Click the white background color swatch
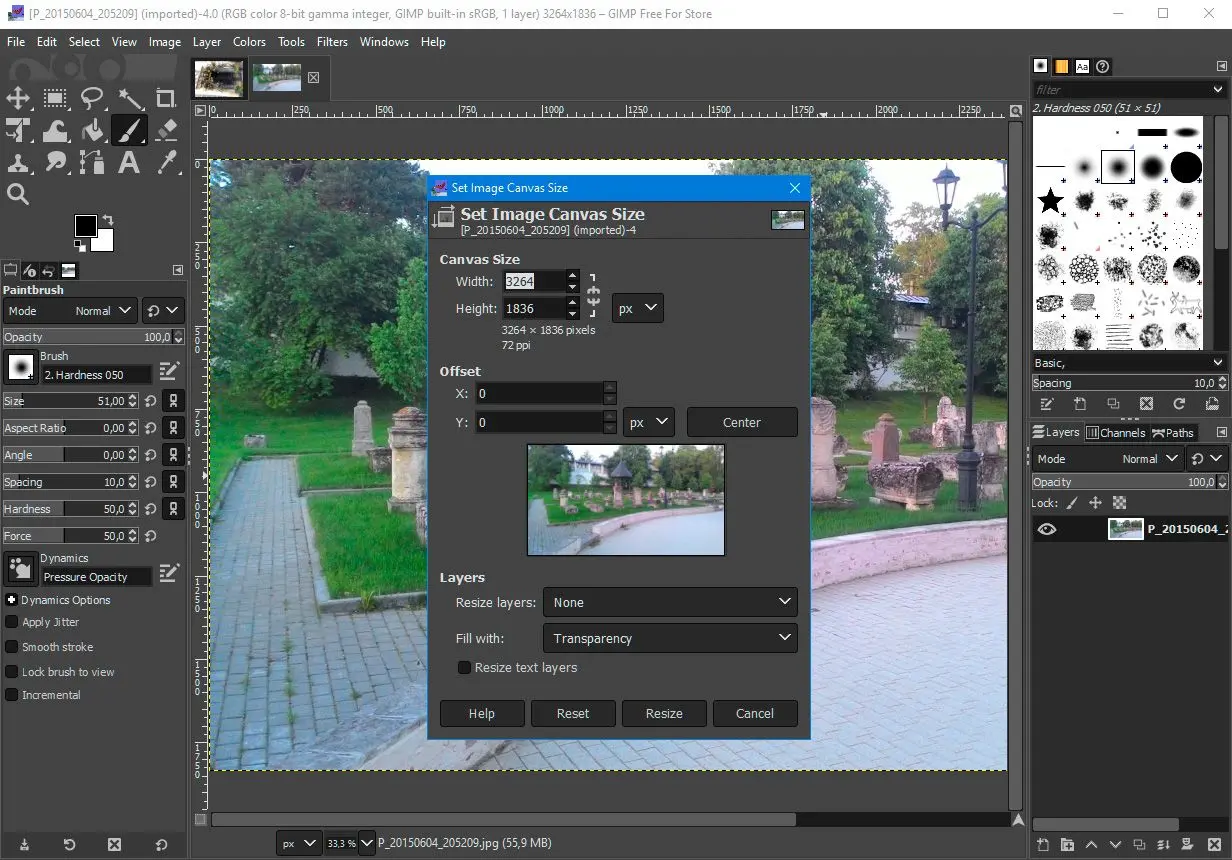 coord(105,243)
